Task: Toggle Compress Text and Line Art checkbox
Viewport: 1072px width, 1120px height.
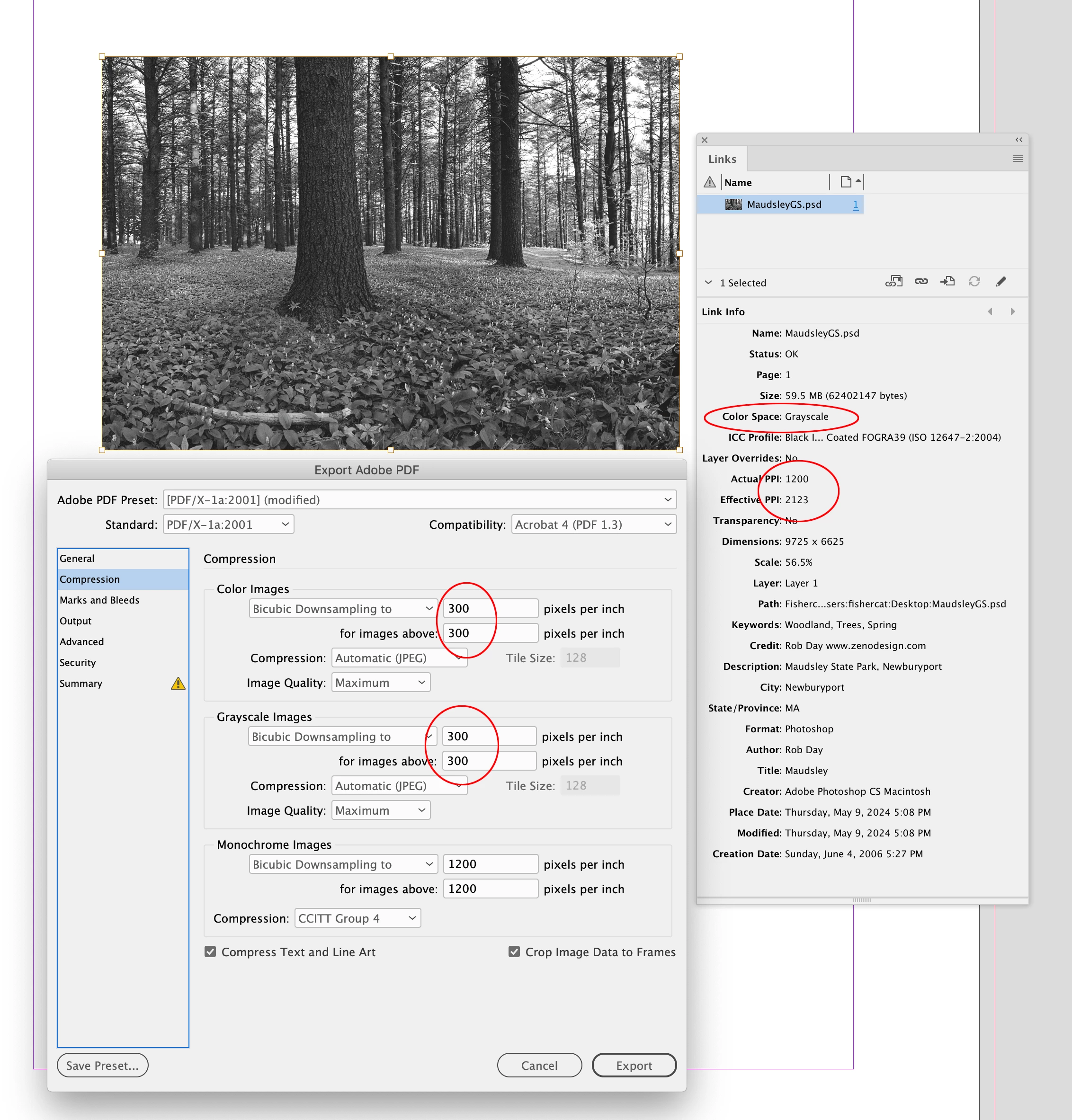Action: [x=210, y=951]
